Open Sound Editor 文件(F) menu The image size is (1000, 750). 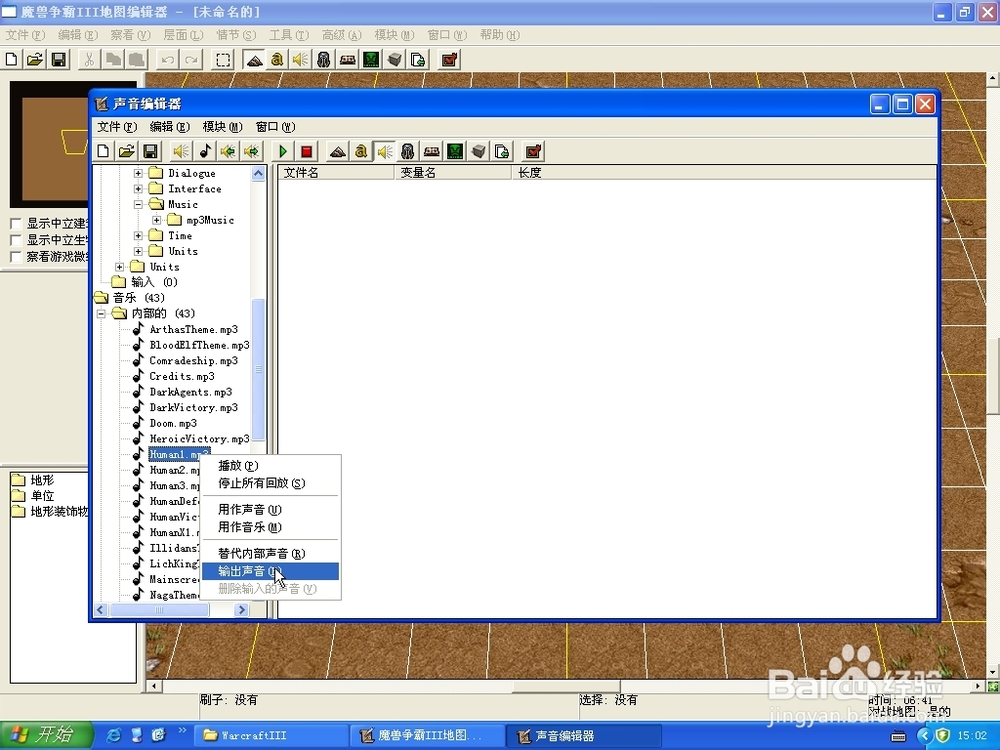117,127
